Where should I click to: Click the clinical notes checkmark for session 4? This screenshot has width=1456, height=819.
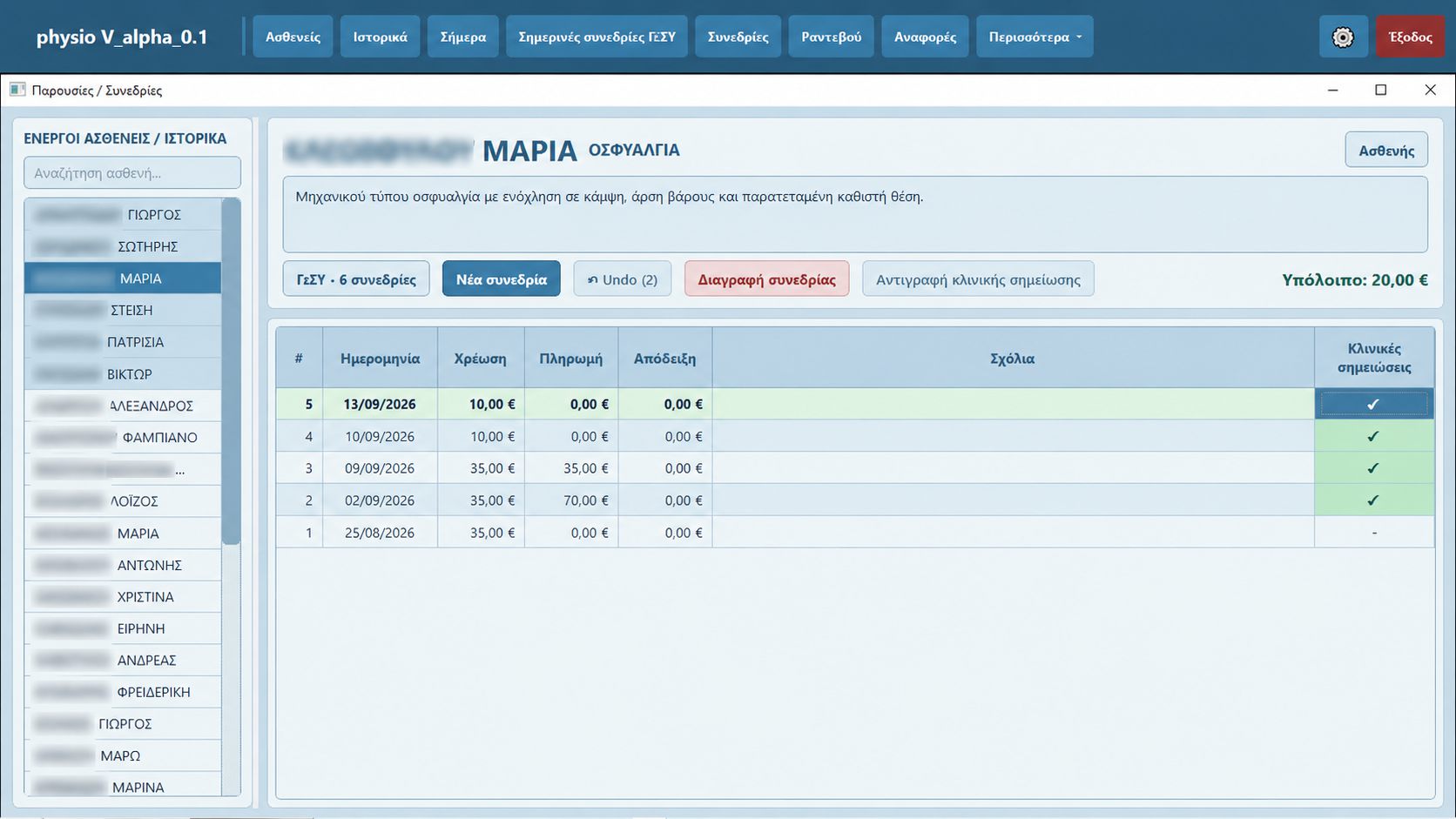coord(1373,436)
